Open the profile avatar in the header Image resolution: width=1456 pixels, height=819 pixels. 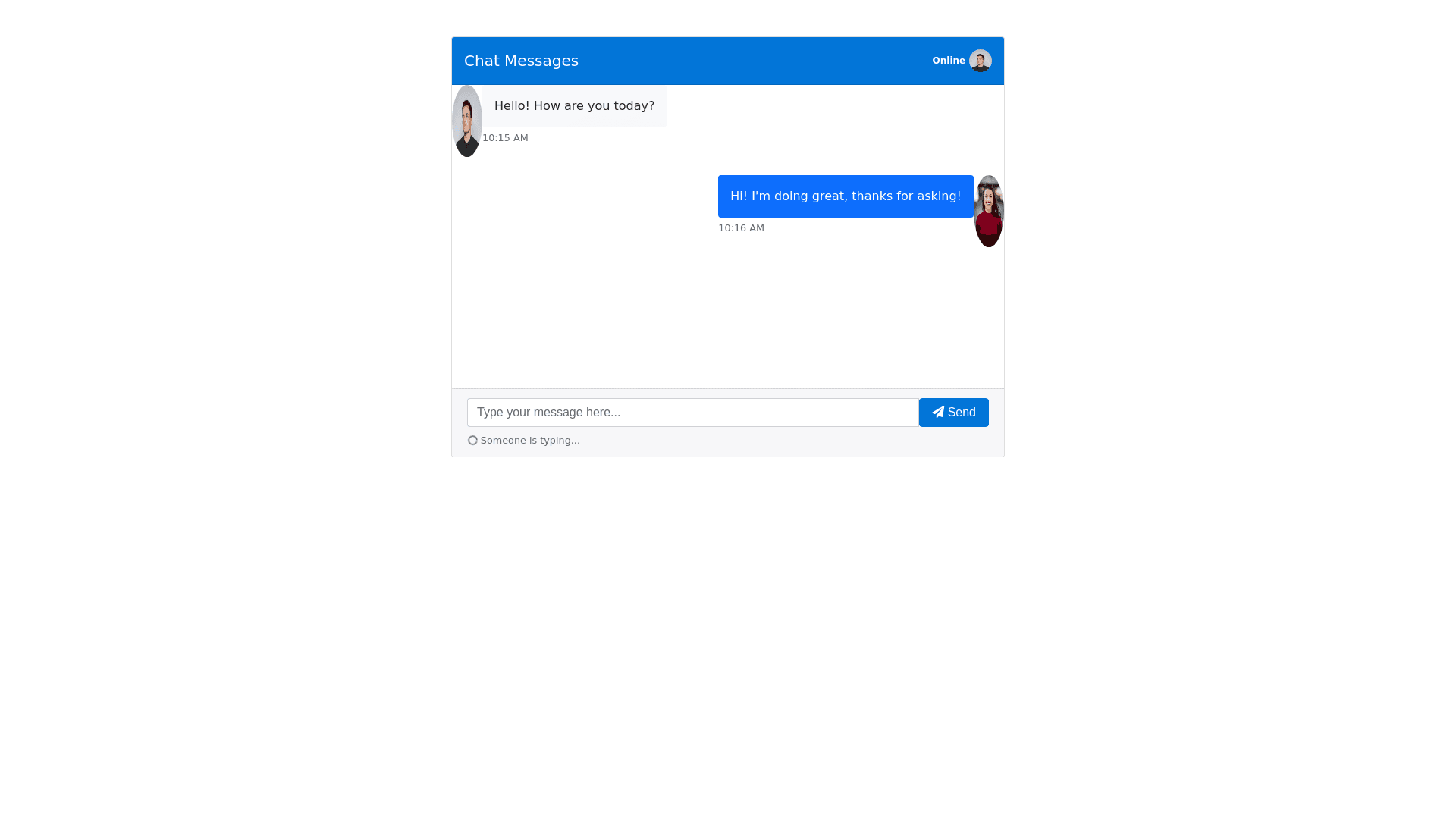[981, 61]
